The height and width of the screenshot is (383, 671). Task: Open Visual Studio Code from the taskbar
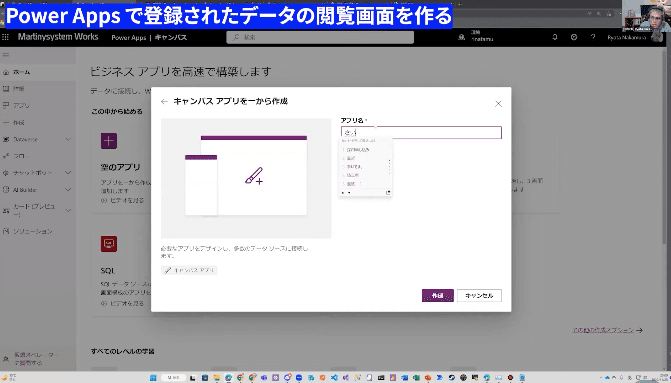click(x=334, y=378)
